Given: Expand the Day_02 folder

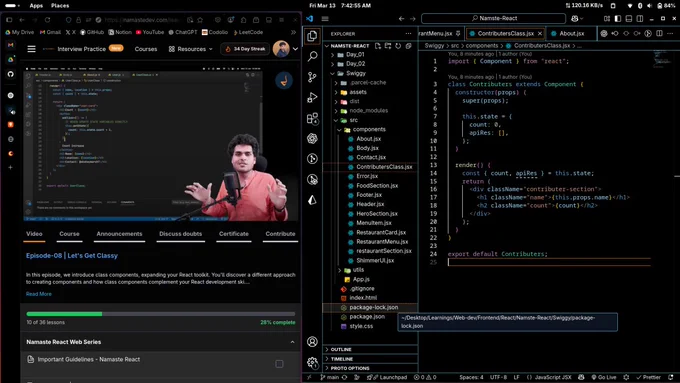Looking at the screenshot, I should coord(371,64).
